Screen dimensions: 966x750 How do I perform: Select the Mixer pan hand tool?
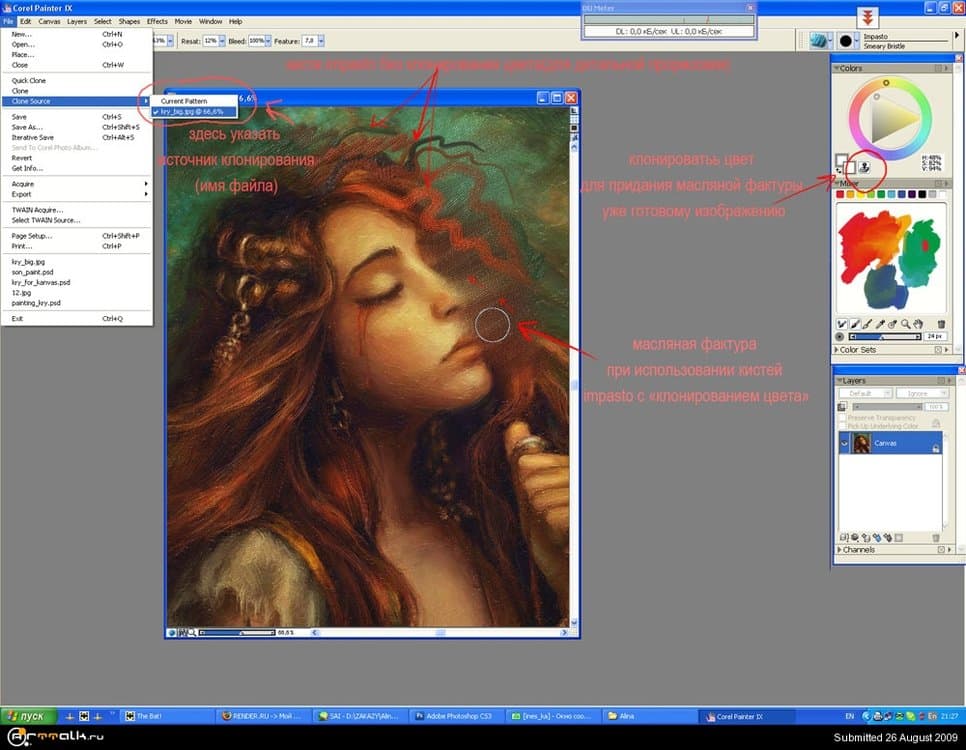pyautogui.click(x=918, y=324)
